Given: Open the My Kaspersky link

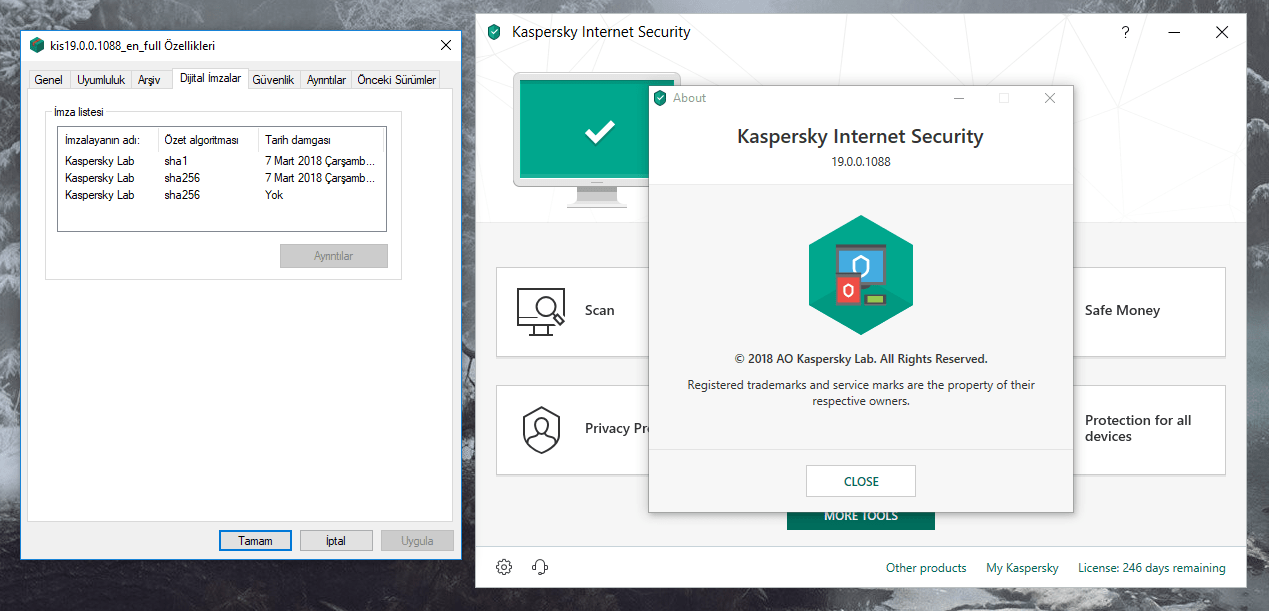Looking at the screenshot, I should (x=1022, y=568).
